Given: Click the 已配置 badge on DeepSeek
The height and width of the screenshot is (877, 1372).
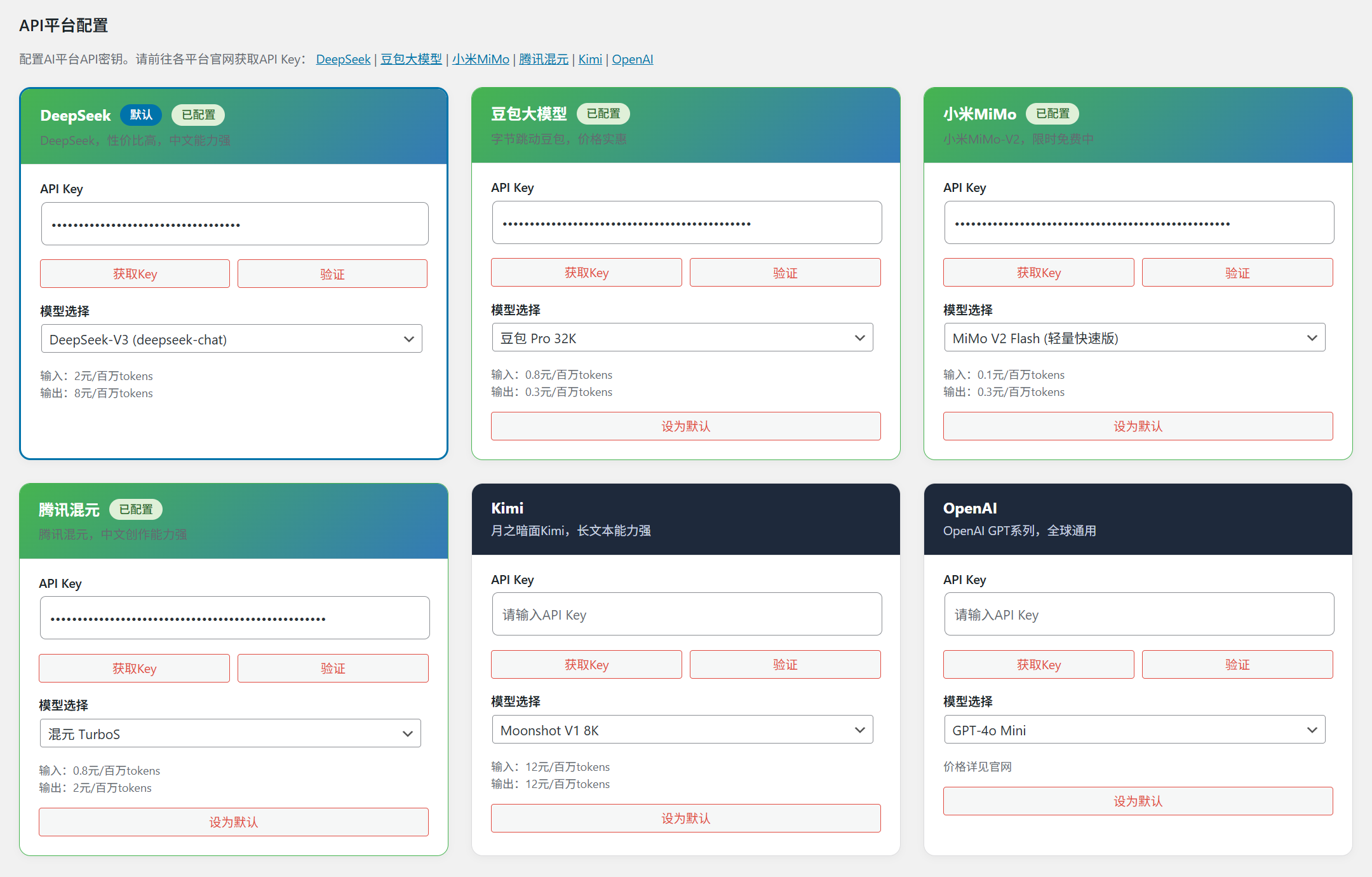Looking at the screenshot, I should click(198, 115).
